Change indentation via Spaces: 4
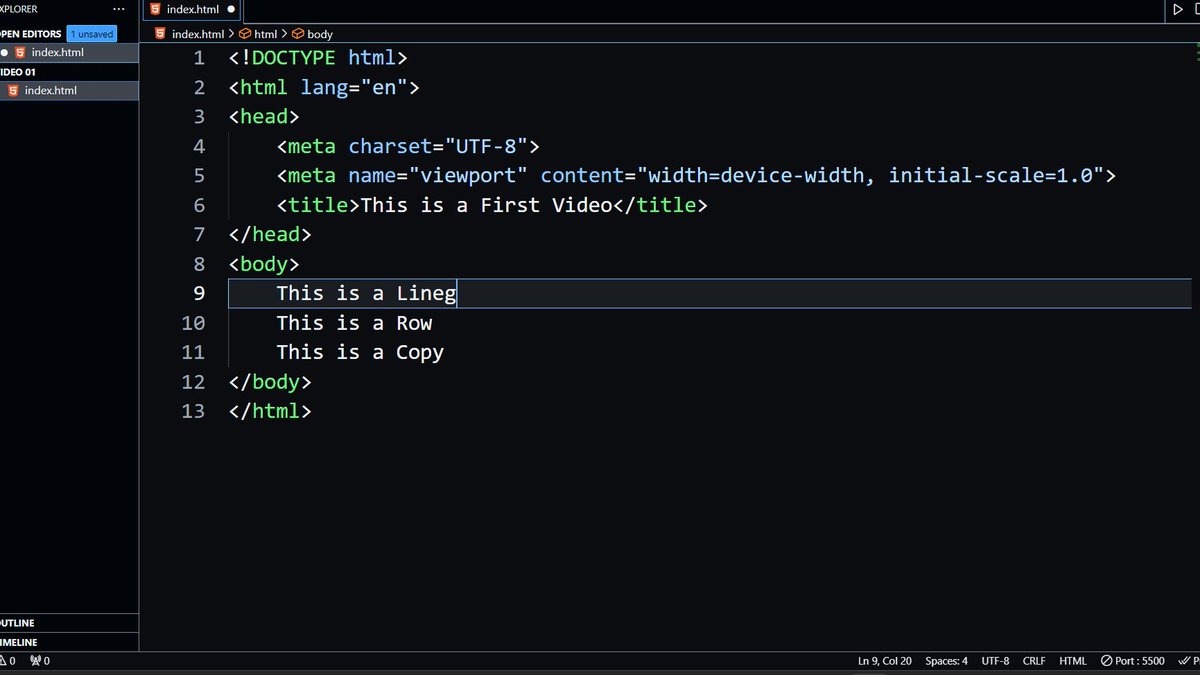Image resolution: width=1200 pixels, height=675 pixels. click(x=946, y=661)
